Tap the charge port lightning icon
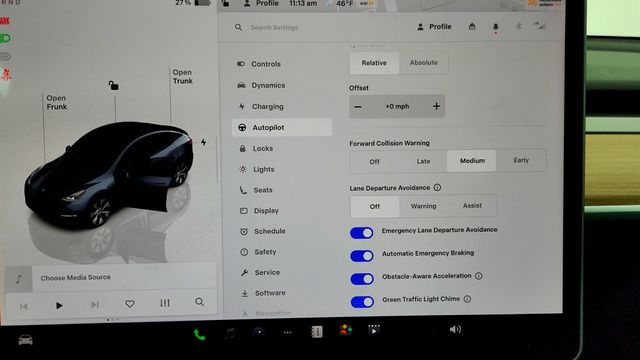 (203, 142)
